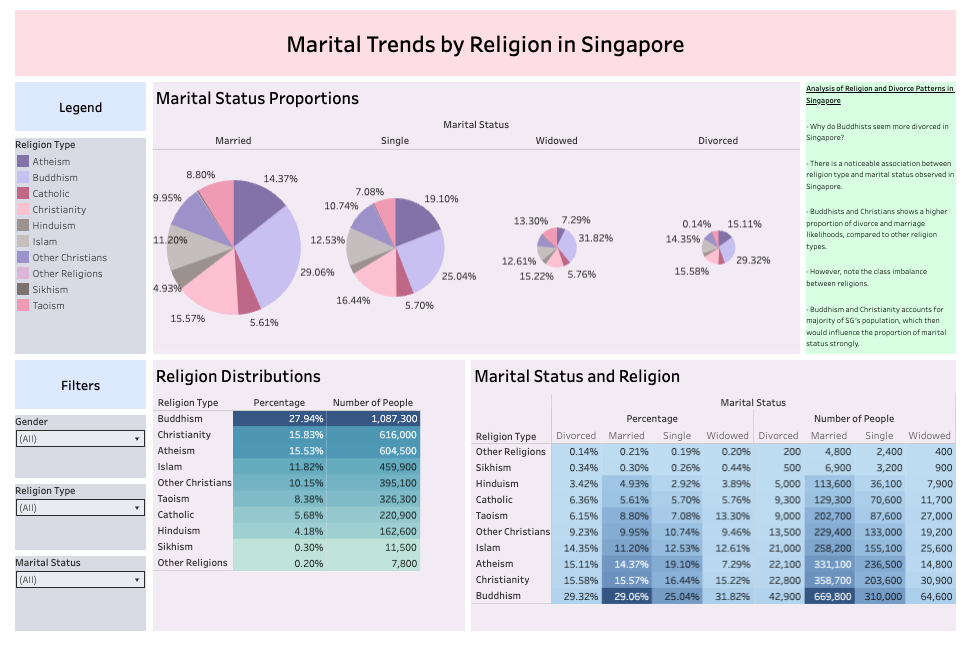Viewport: 969px width, 671px height.
Task: Select the Divorced pie chart
Action: [x=717, y=246]
